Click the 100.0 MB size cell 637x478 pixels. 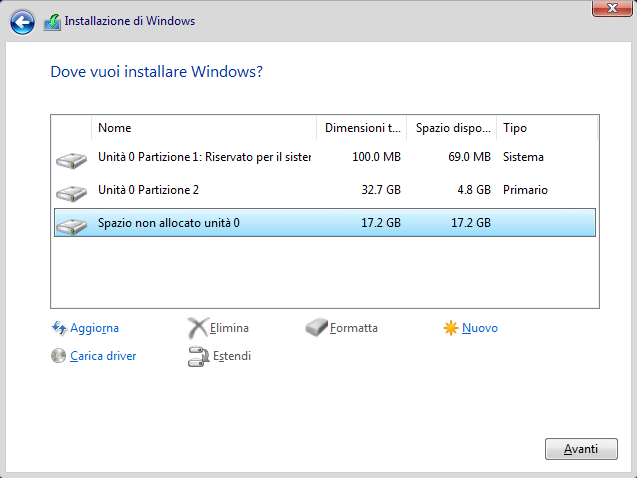click(376, 157)
